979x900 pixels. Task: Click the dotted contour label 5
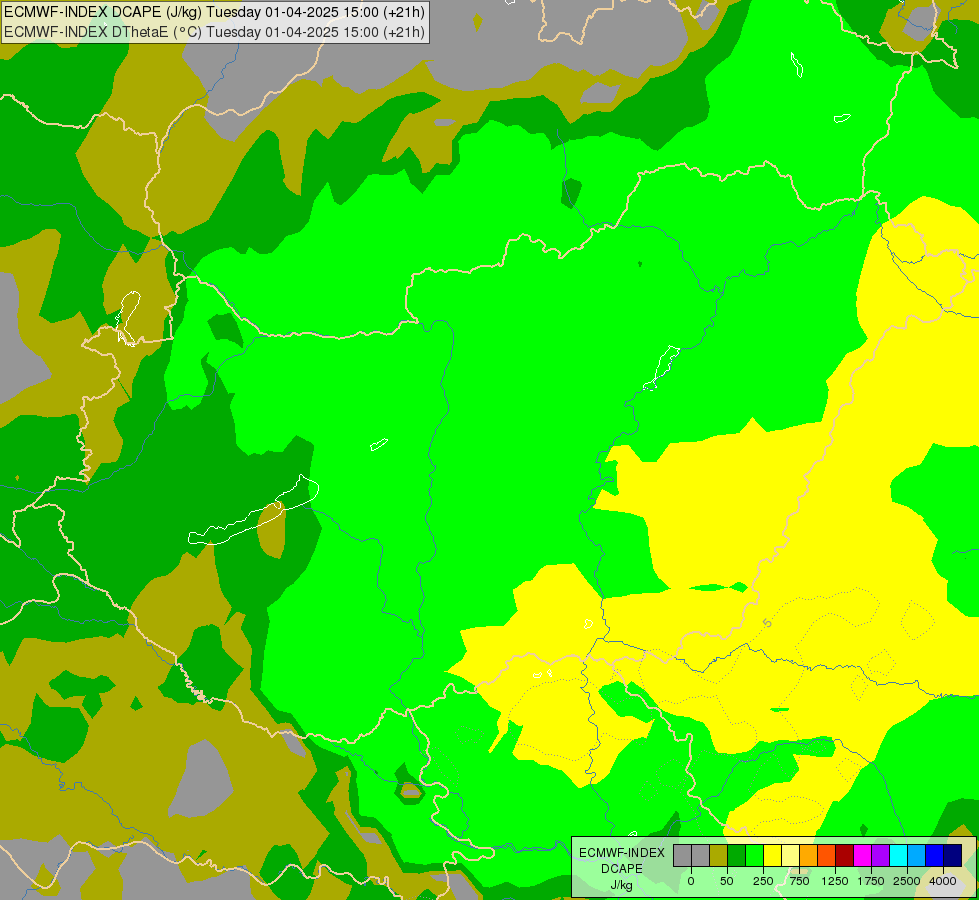coord(767,623)
